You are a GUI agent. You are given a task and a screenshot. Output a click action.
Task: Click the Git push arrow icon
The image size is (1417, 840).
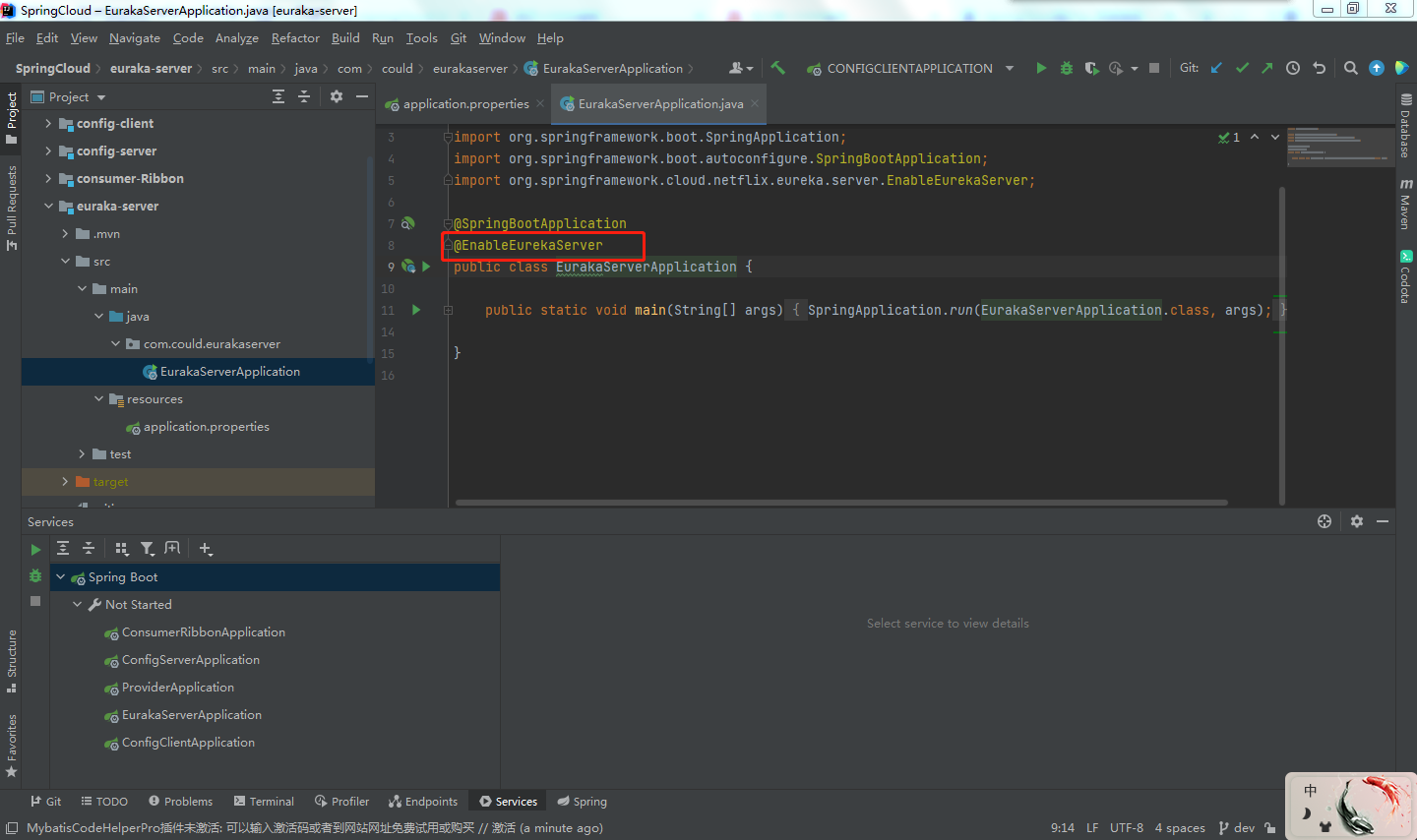tap(1267, 68)
